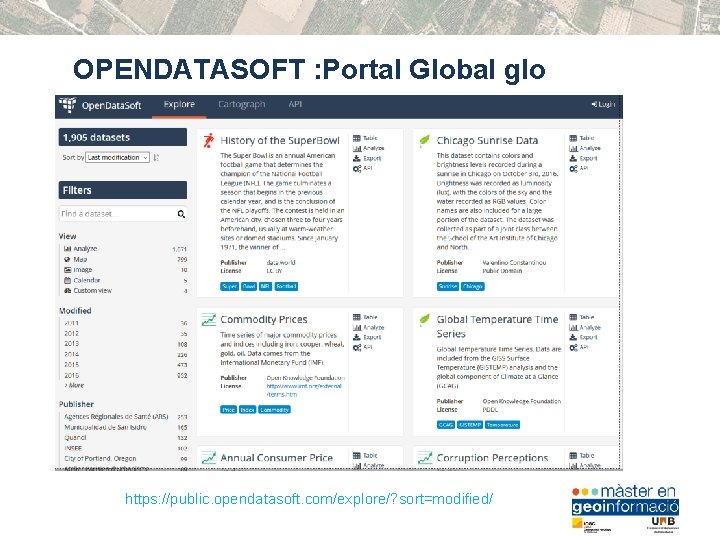720x540 pixels.
Task: Open History of the SuperBowl dataset title
Action: tap(280, 141)
